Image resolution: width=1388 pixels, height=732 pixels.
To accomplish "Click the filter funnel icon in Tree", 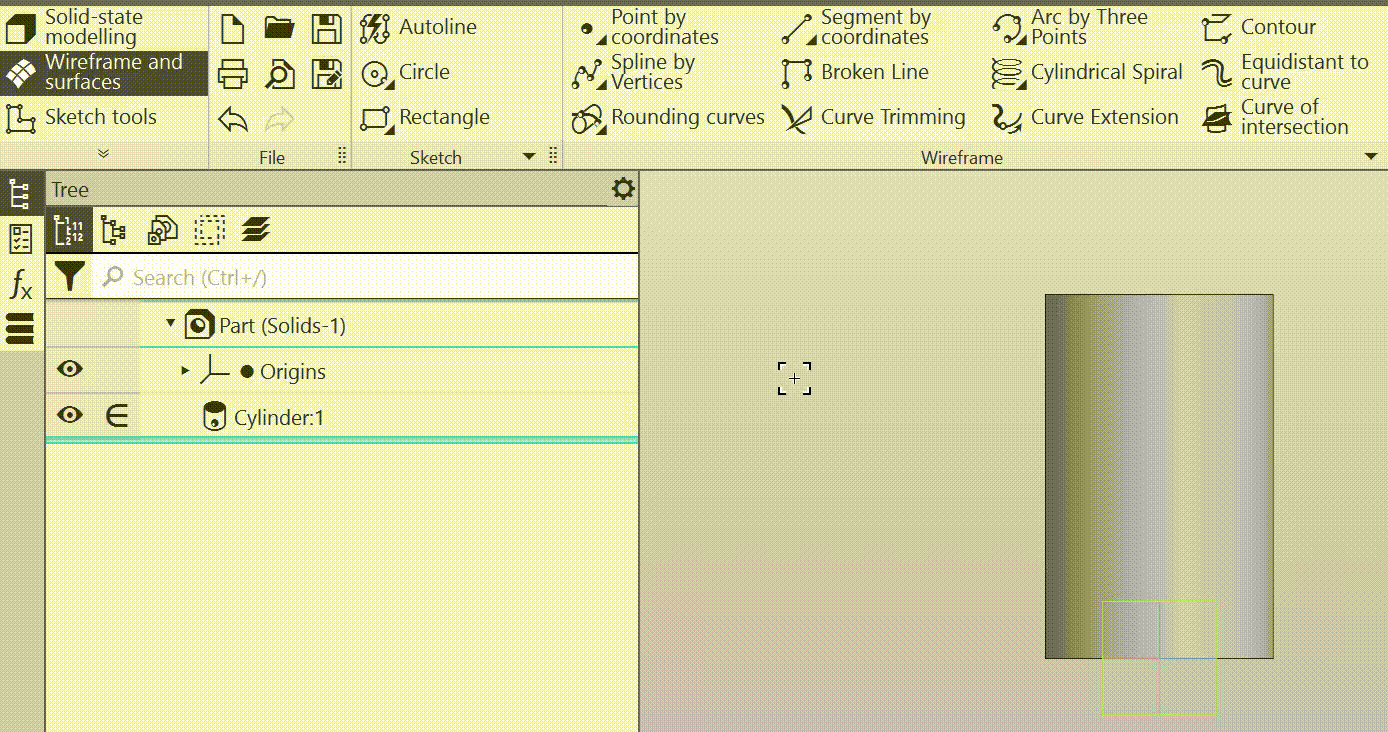I will (69, 276).
